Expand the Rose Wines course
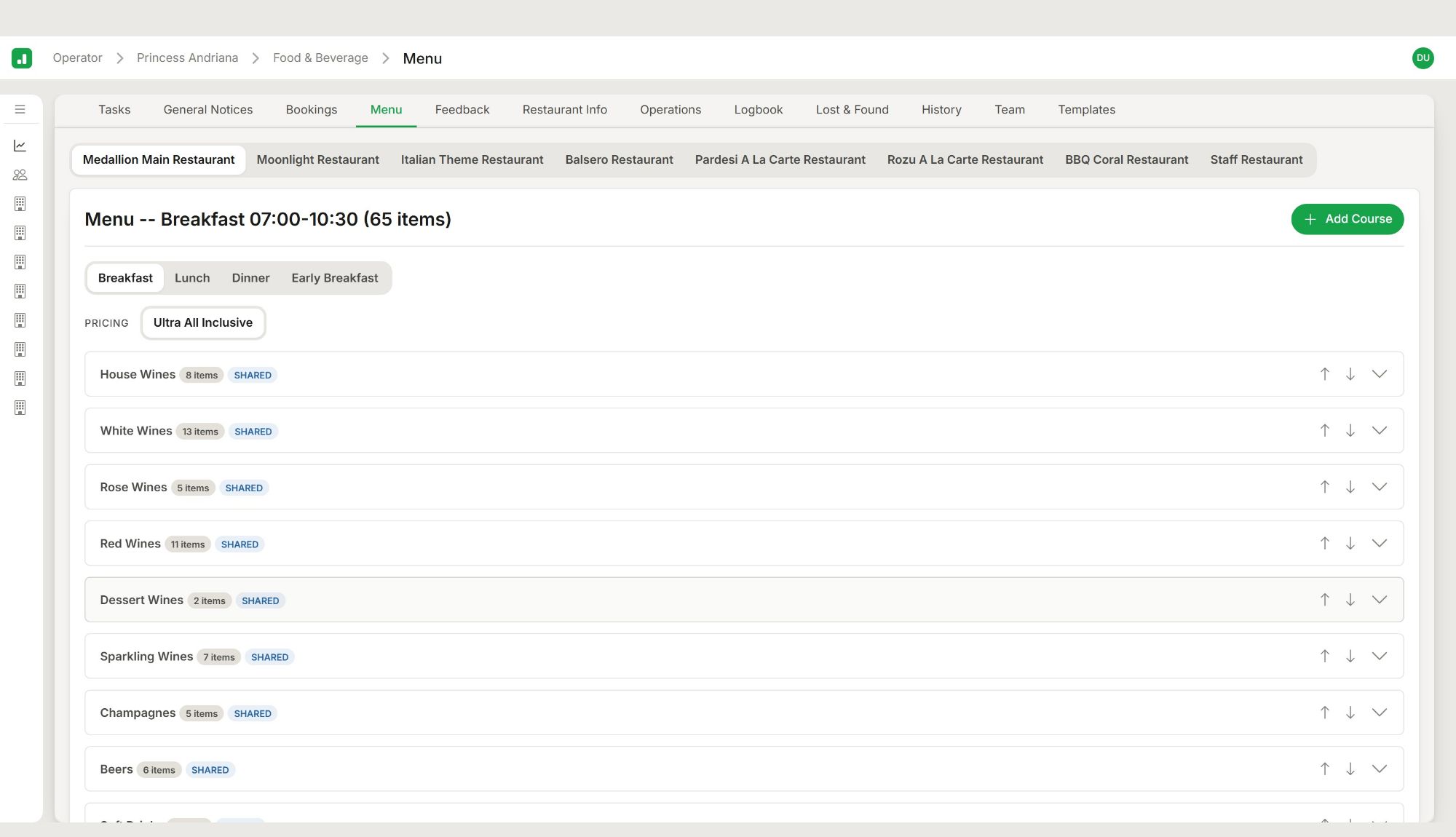The height and width of the screenshot is (837, 1456). click(x=1380, y=487)
